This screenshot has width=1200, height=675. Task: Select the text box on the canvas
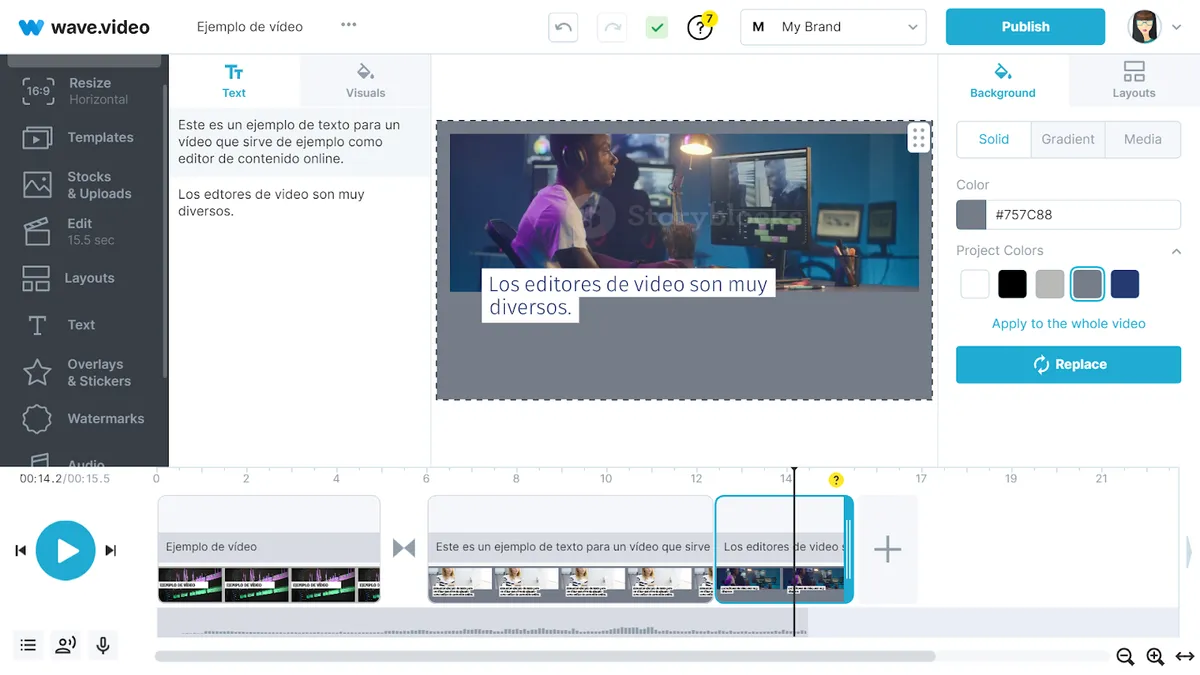628,296
